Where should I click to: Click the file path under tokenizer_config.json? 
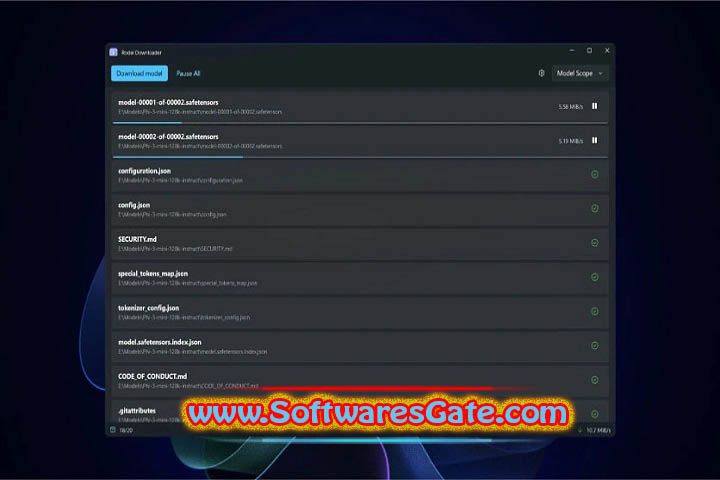point(184,317)
